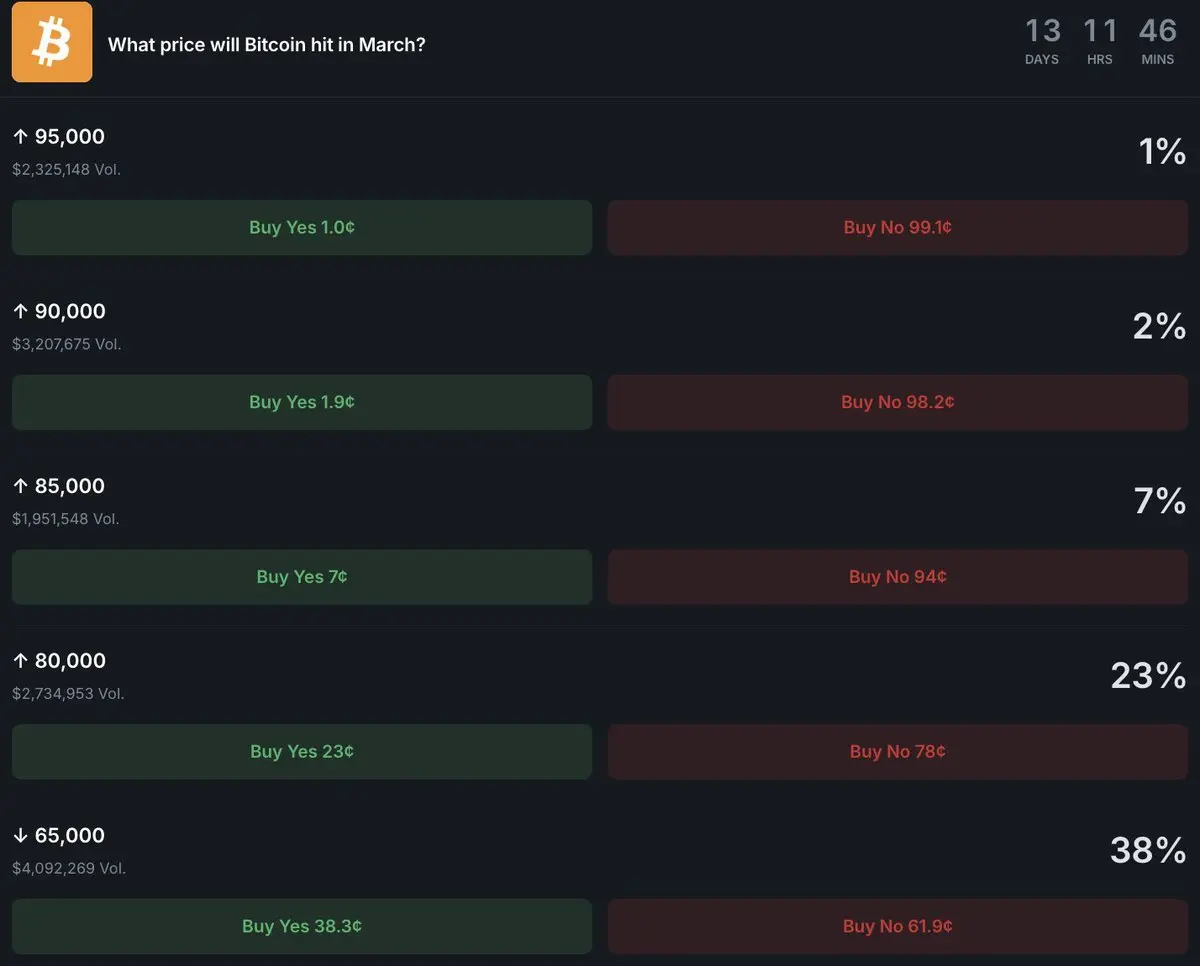The image size is (1200, 966).
Task: Click Buy No 94¢ for 85,000
Action: (897, 577)
